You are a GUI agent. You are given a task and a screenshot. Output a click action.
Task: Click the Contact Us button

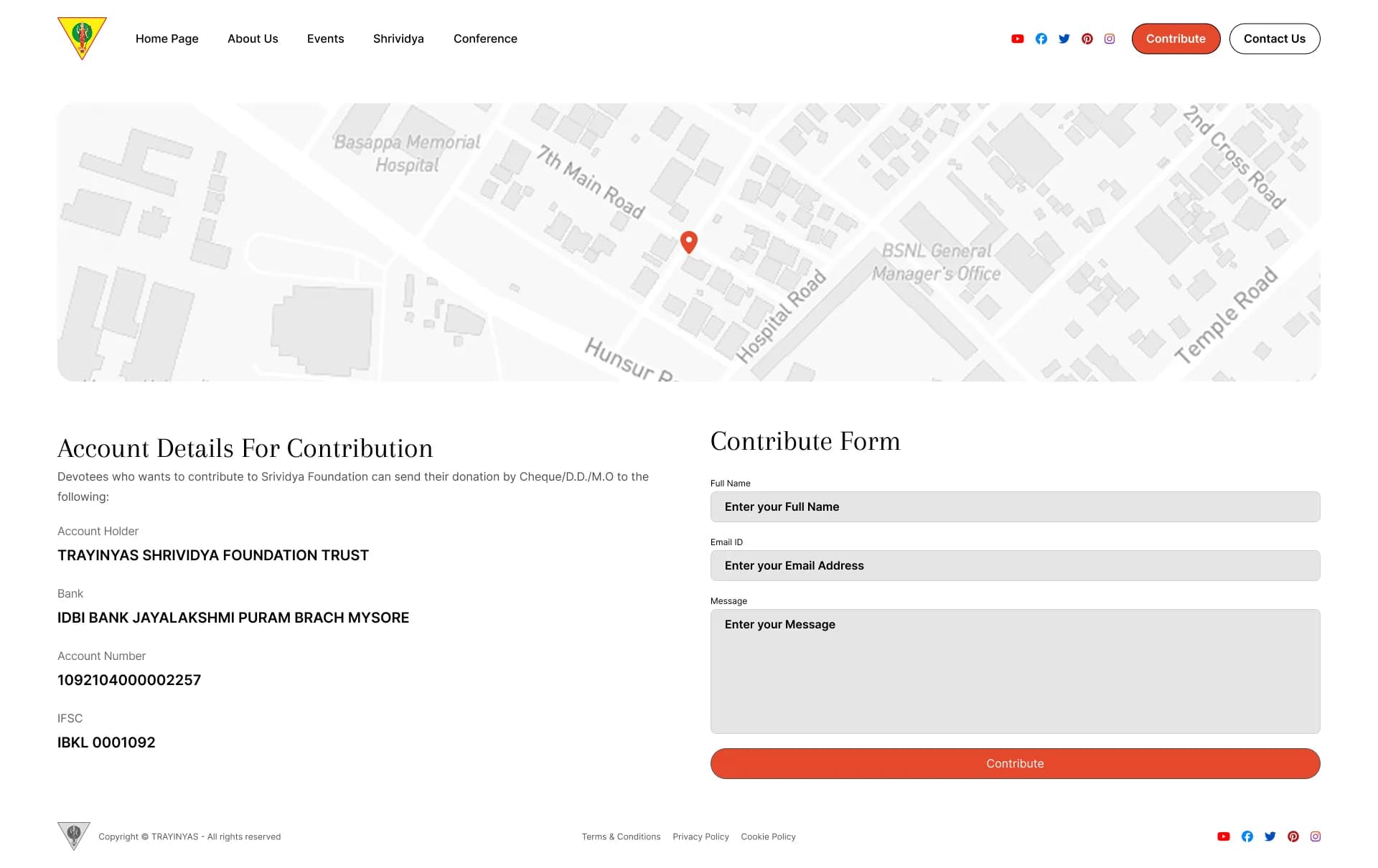[1275, 39]
